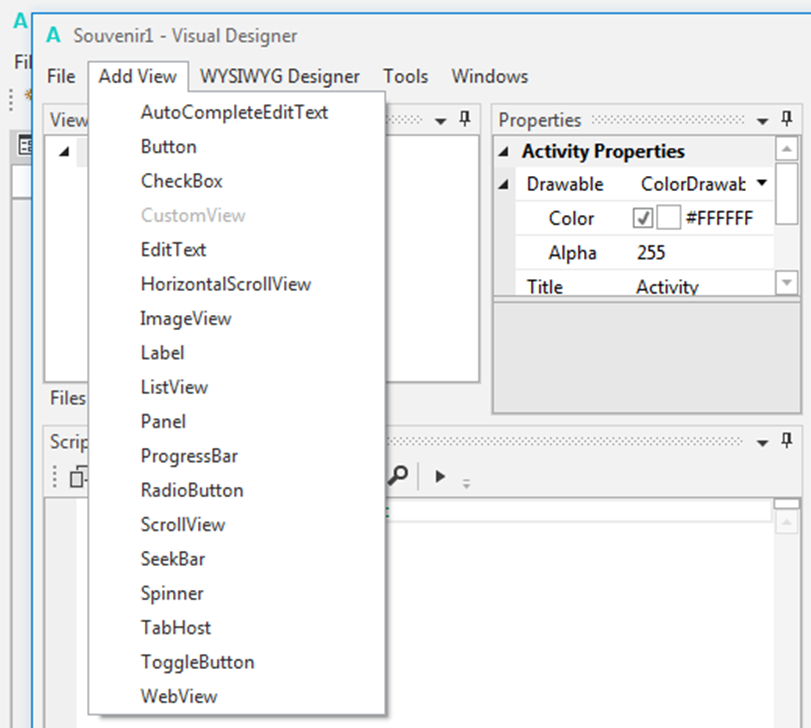Viewport: 811px width, 728px height.
Task: Run the script with play icon
Action: pos(440,476)
